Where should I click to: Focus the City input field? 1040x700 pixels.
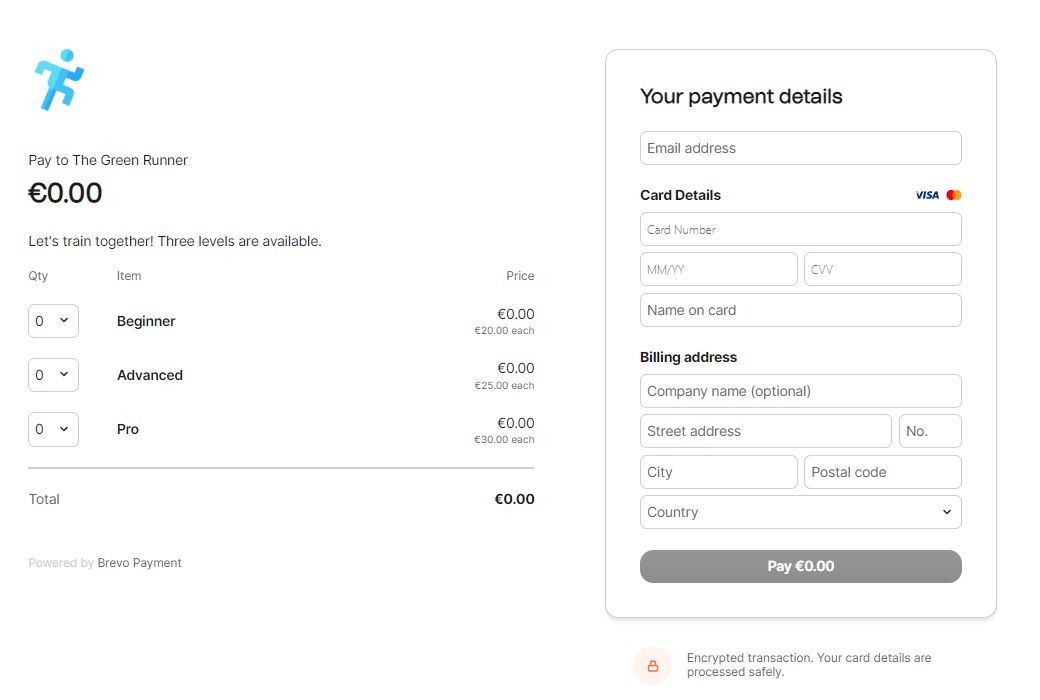click(718, 472)
